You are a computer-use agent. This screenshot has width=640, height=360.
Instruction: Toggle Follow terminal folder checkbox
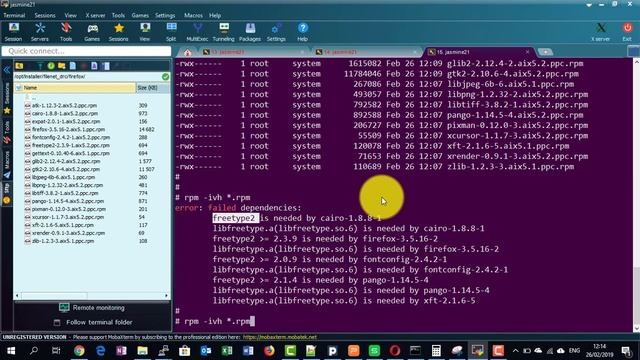click(x=57, y=322)
